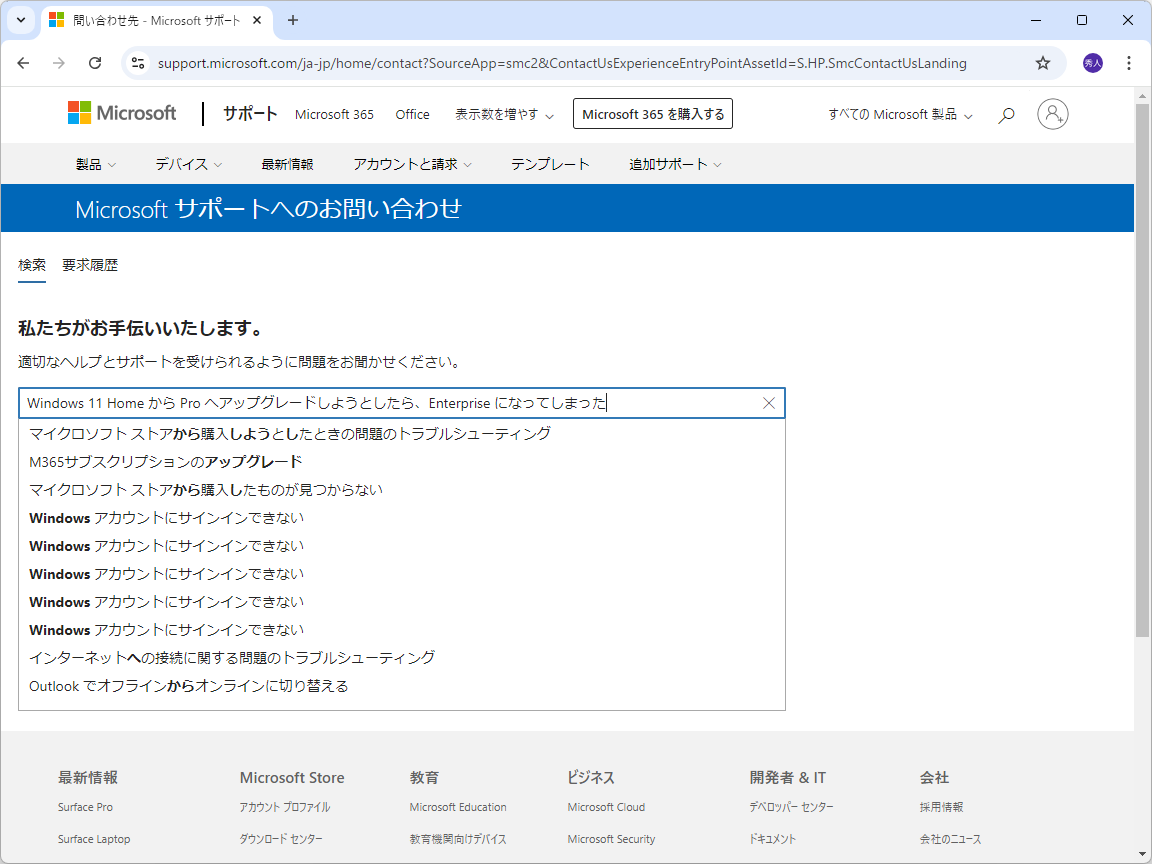This screenshot has width=1152, height=864.
Task: Open a new browser tab with the plus icon
Action: point(292,20)
